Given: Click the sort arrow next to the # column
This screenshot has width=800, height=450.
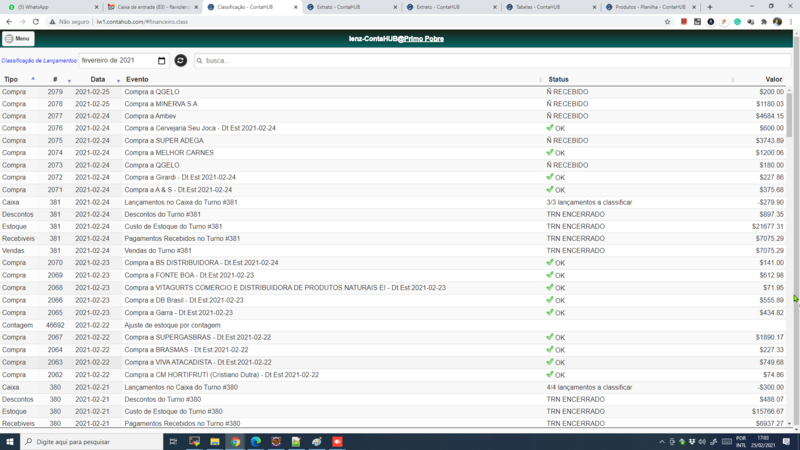Looking at the screenshot, I should (x=69, y=81).
